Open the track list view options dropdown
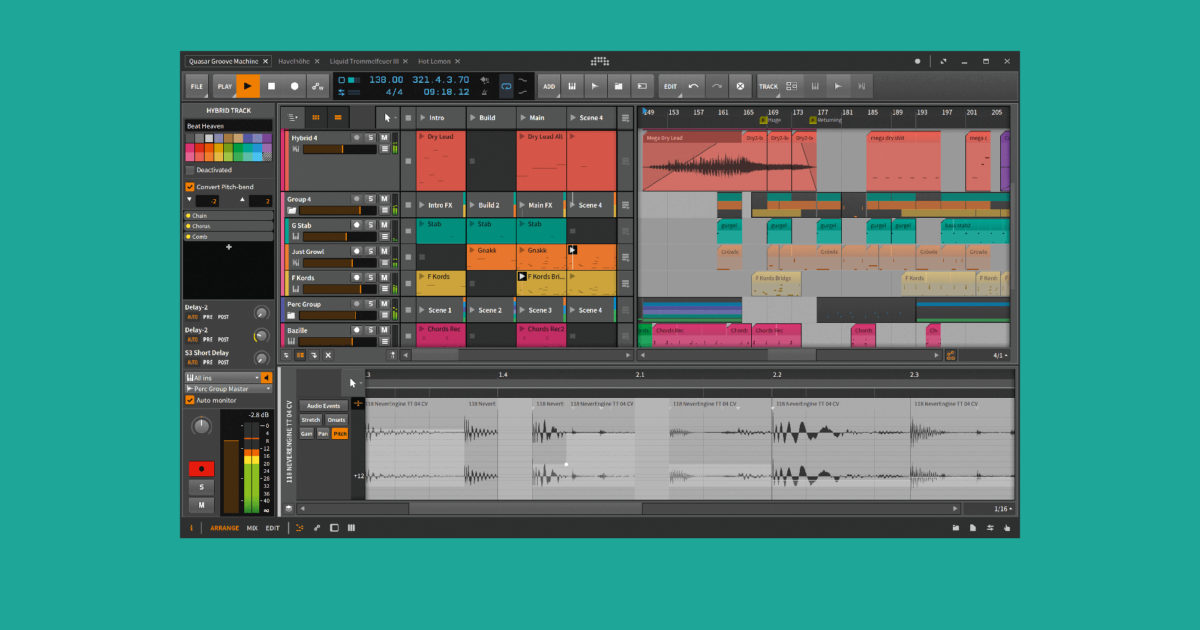Screen dimensions: 1200x630 point(292,117)
